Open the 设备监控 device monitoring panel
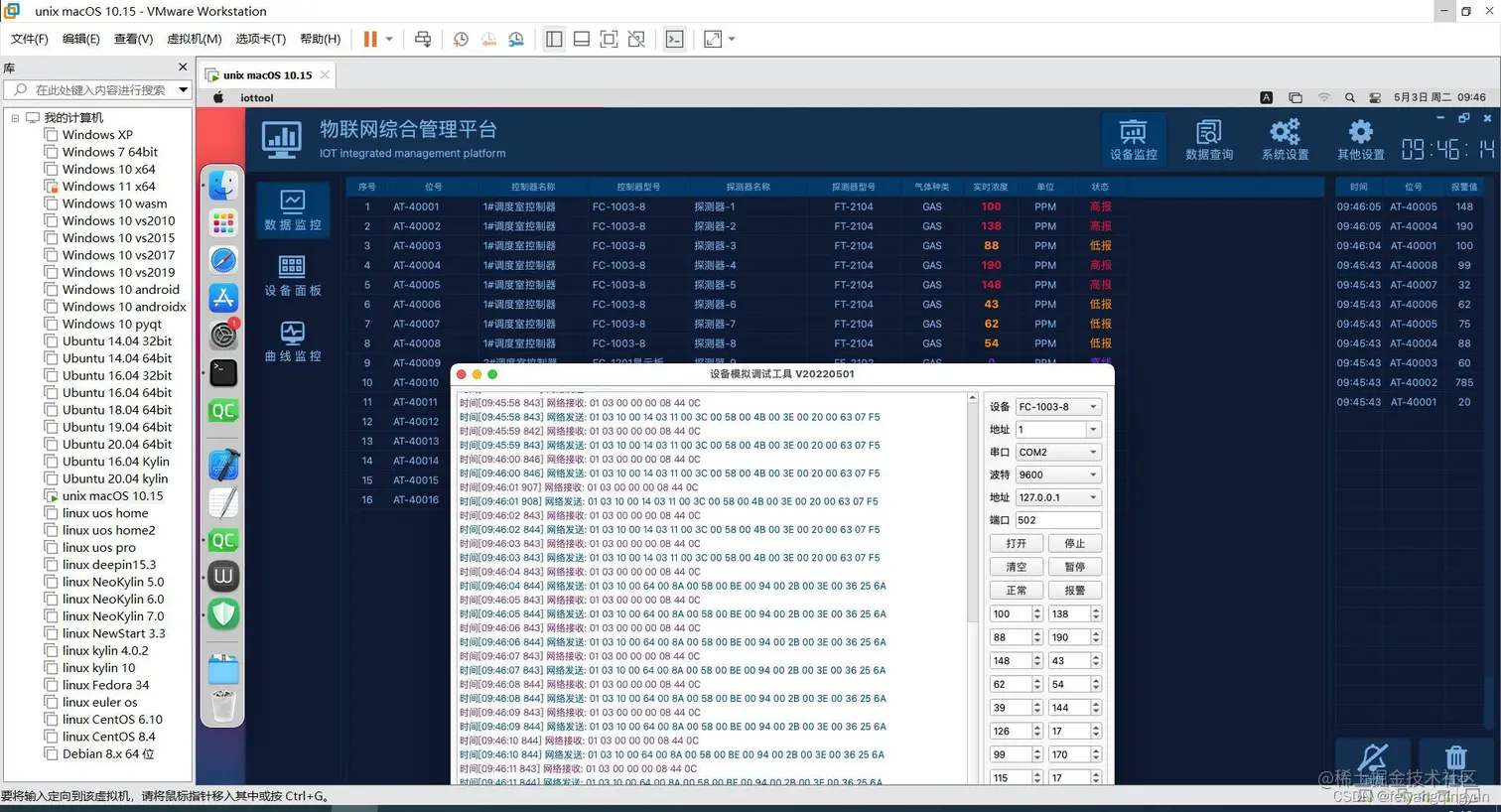This screenshot has width=1501, height=812. pos(1133,137)
